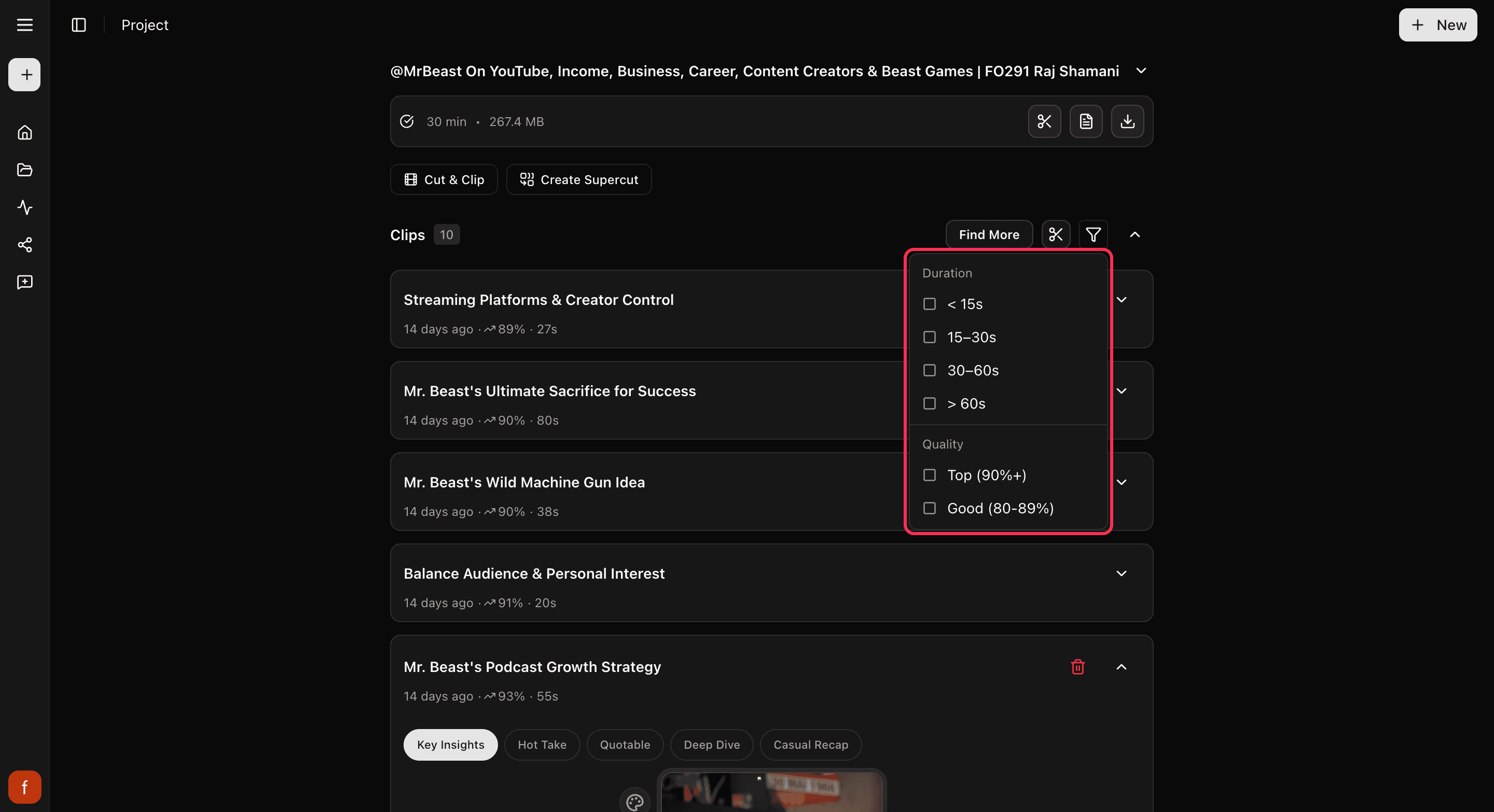This screenshot has height=812, width=1494.
Task: Click the Balance Audience & Personal Interest title
Action: point(534,574)
